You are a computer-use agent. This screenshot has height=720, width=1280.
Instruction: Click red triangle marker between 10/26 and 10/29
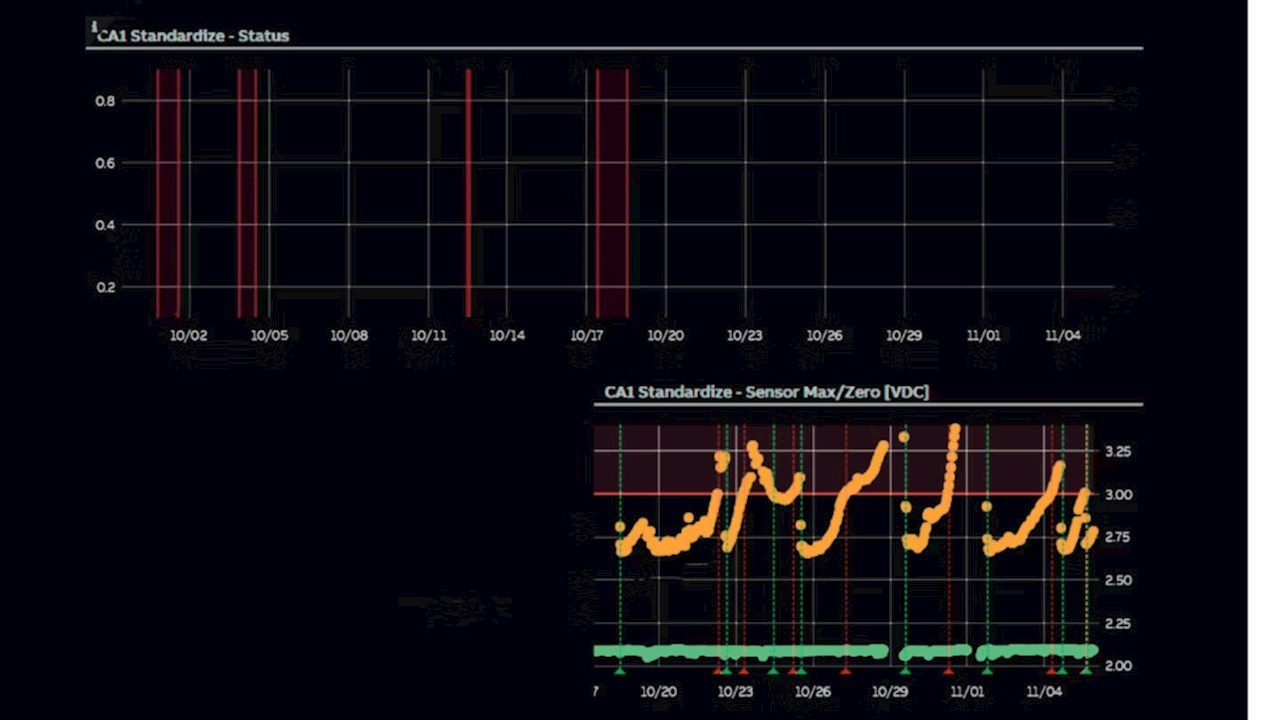845,669
